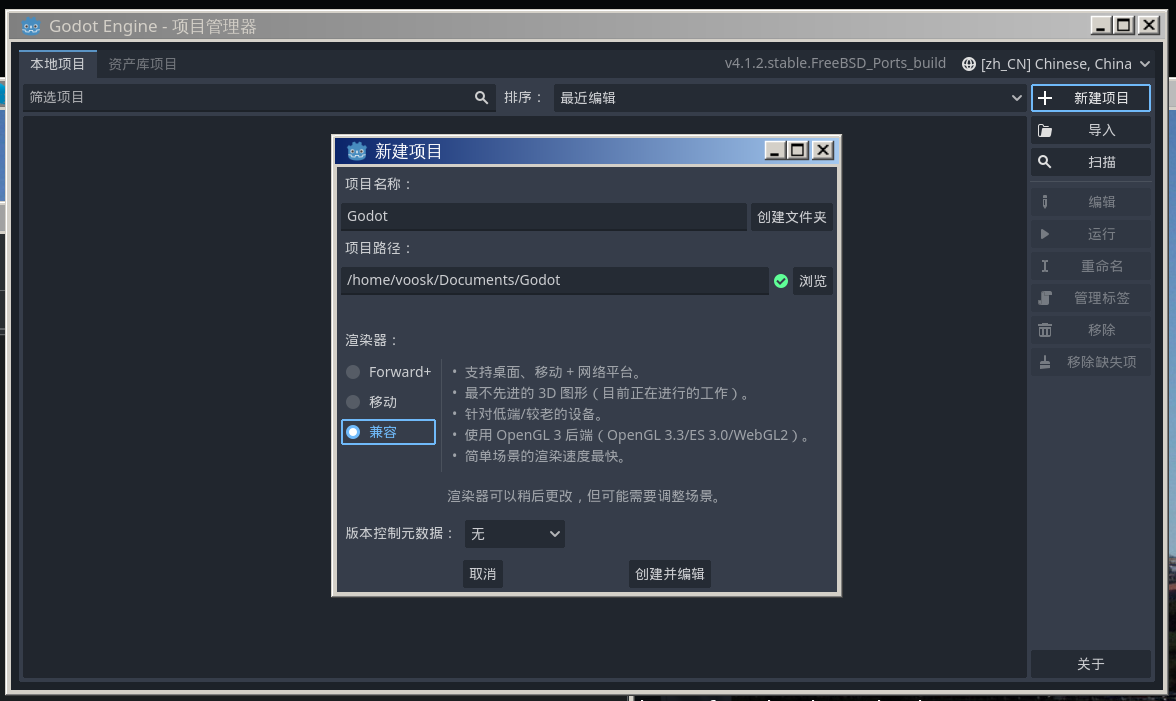This screenshot has height=701, width=1176.
Task: Click the globe language icon
Action: coord(968,64)
